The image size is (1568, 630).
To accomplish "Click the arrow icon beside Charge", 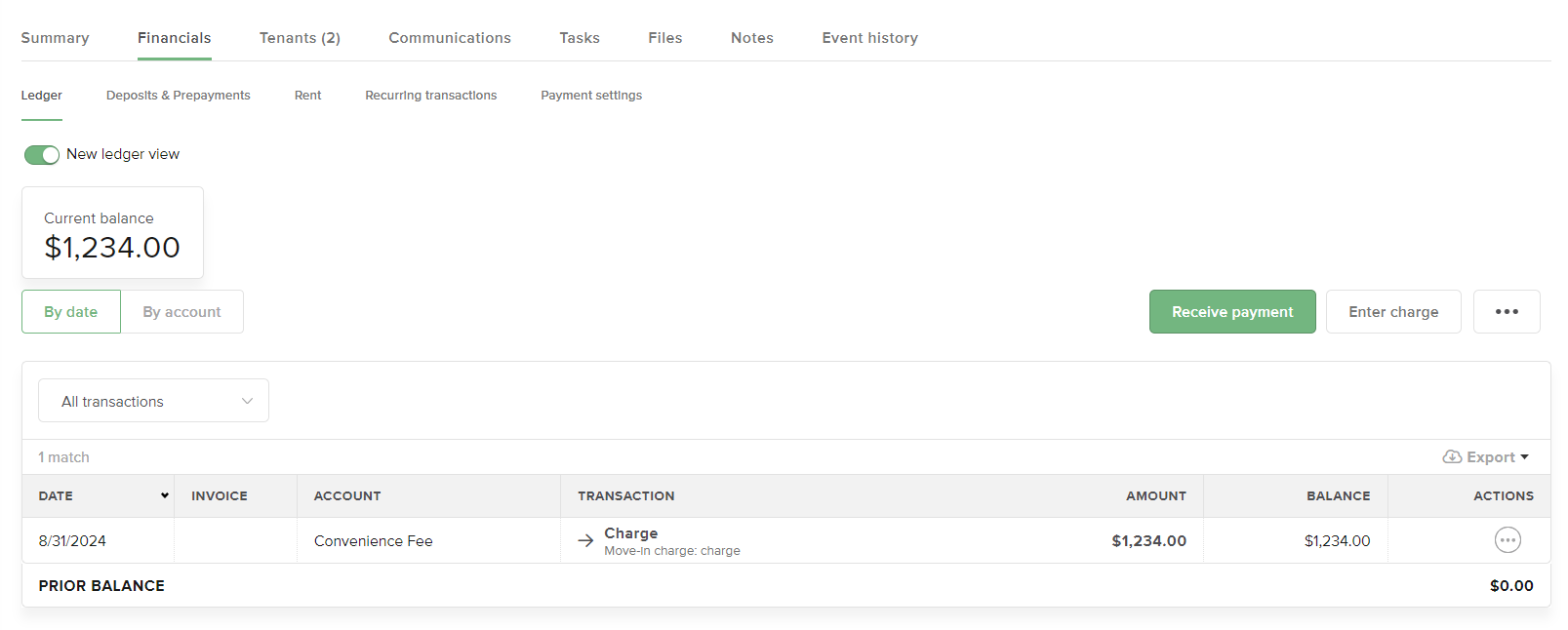I will tap(585, 541).
